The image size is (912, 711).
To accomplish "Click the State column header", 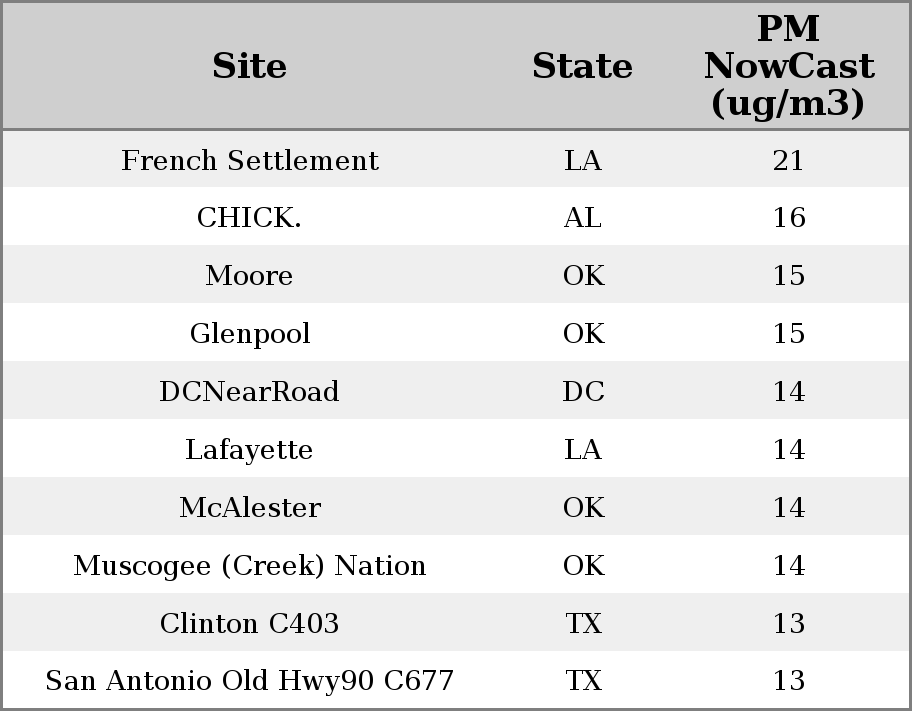I will tap(582, 66).
